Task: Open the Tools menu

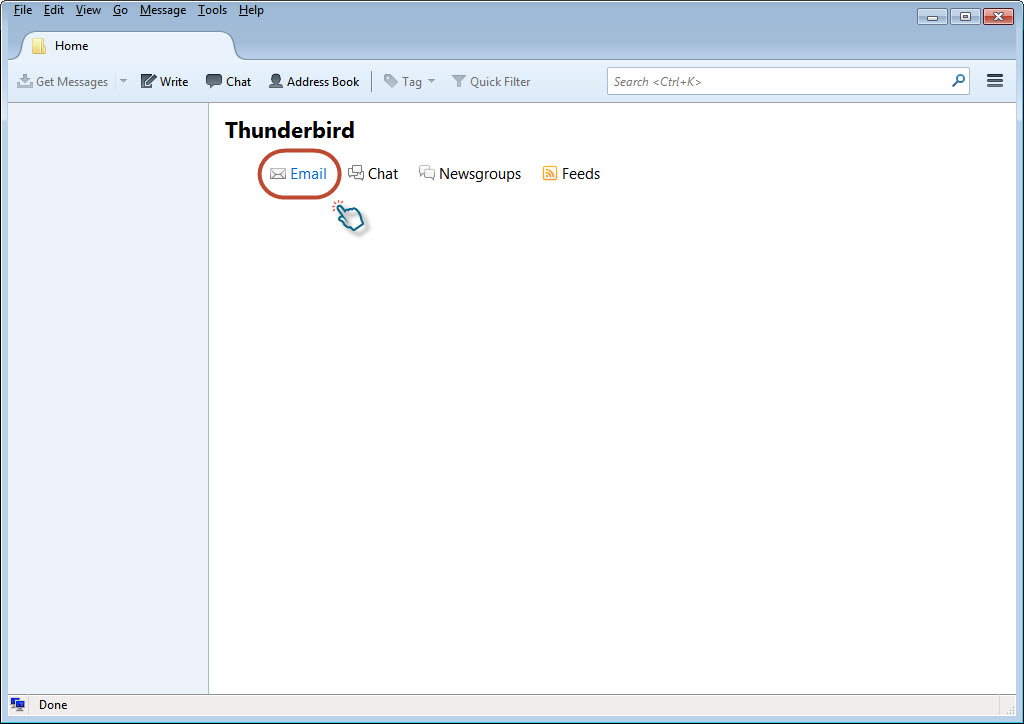Action: (212, 10)
